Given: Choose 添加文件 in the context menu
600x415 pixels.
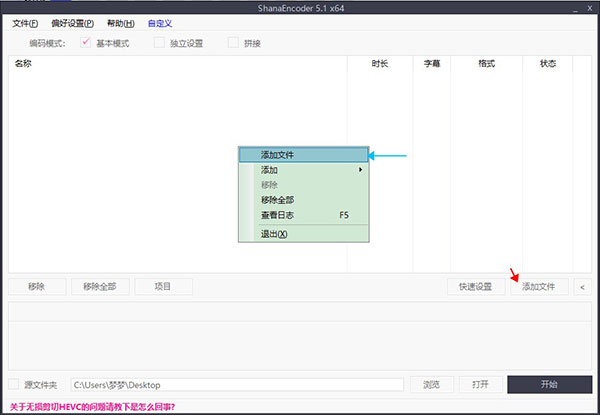Looking at the screenshot, I should (x=303, y=155).
